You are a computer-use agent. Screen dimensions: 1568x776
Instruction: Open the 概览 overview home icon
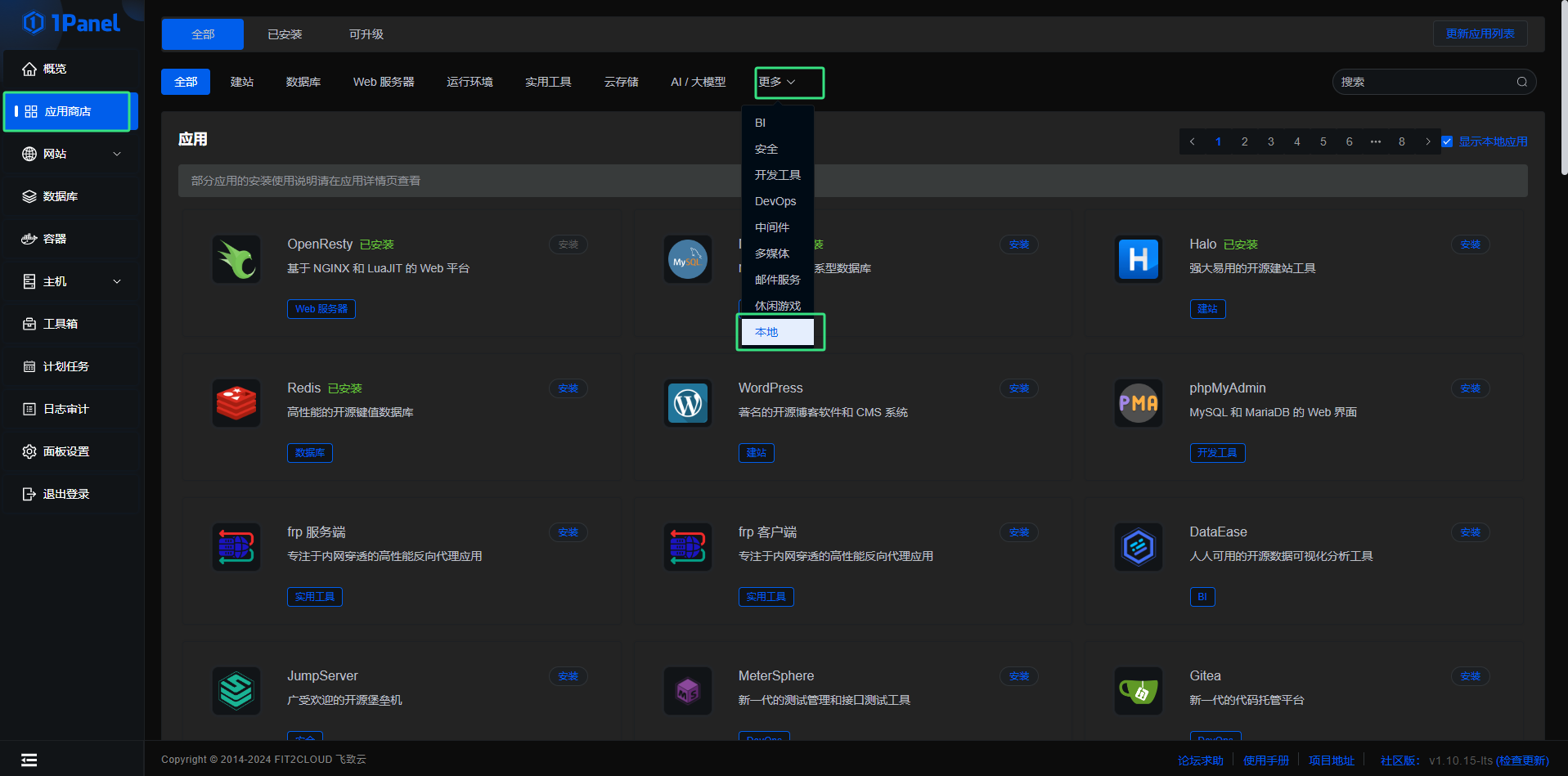pyautogui.click(x=29, y=69)
